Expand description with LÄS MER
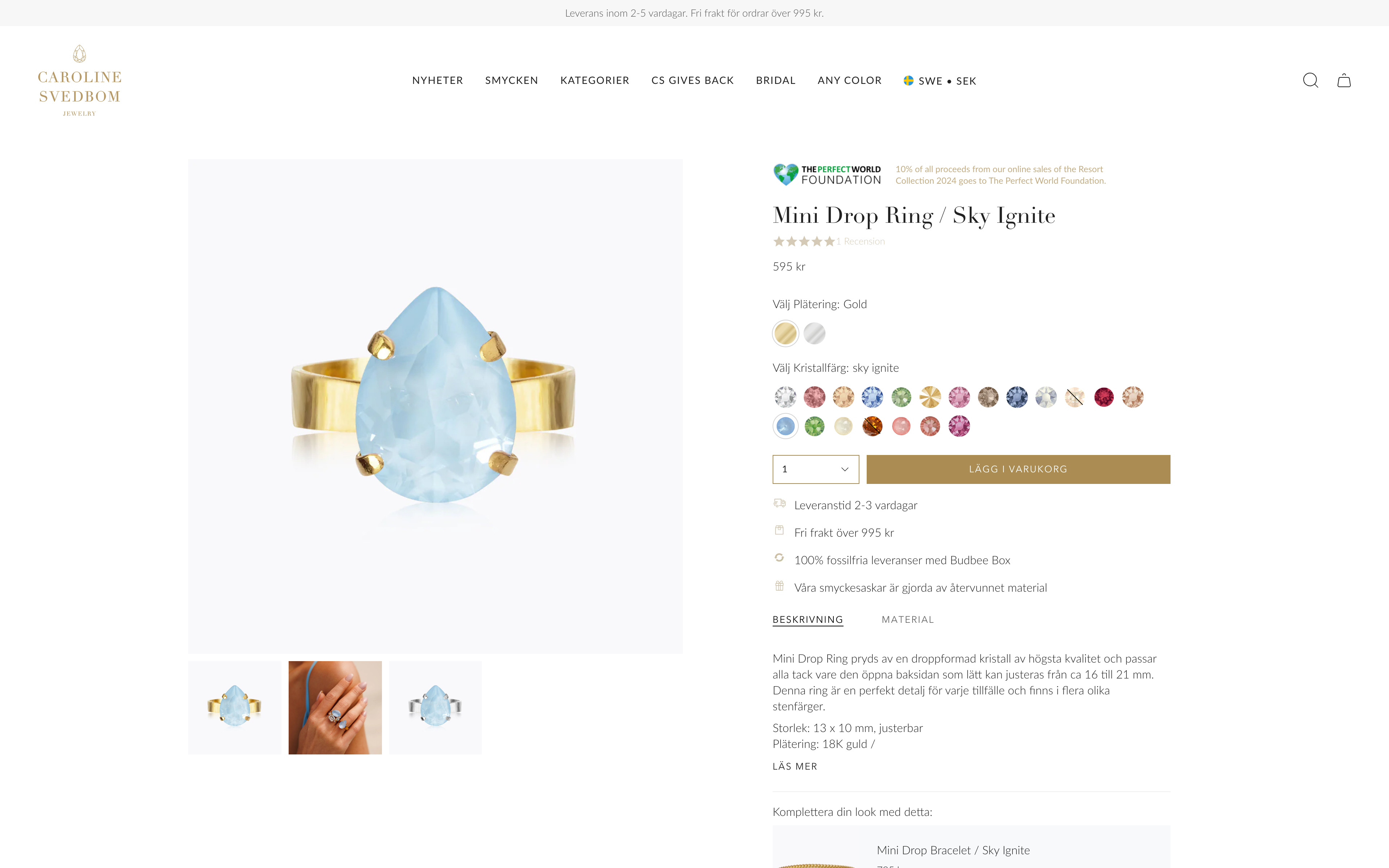1389x868 pixels. tap(794, 766)
